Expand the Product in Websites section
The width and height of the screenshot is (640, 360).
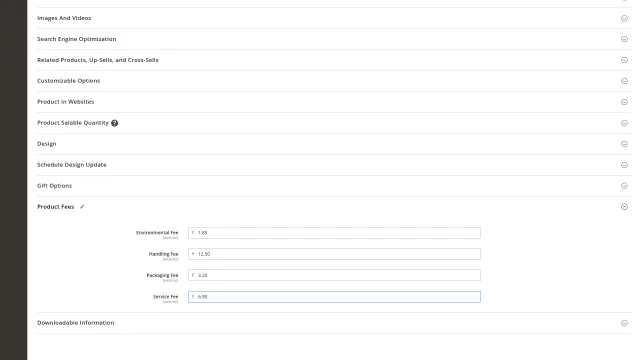[x=624, y=102]
